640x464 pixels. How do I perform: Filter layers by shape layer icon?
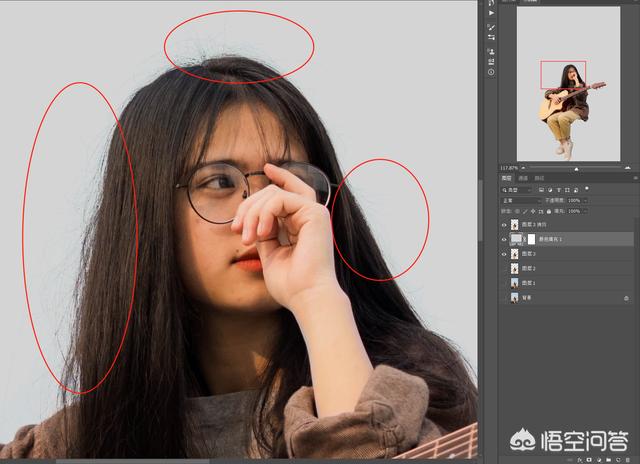pos(567,190)
